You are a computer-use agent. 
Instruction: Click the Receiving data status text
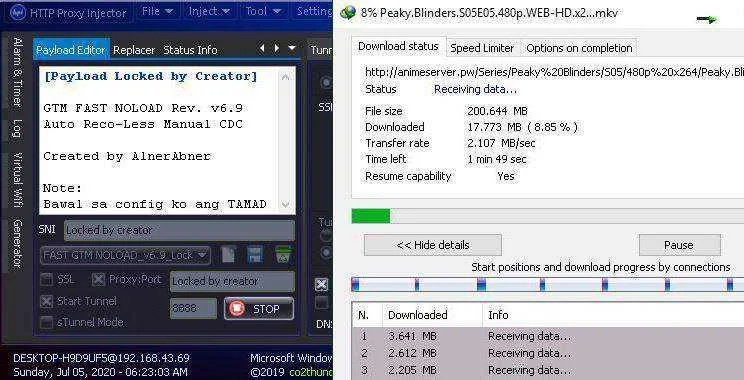coord(475,89)
